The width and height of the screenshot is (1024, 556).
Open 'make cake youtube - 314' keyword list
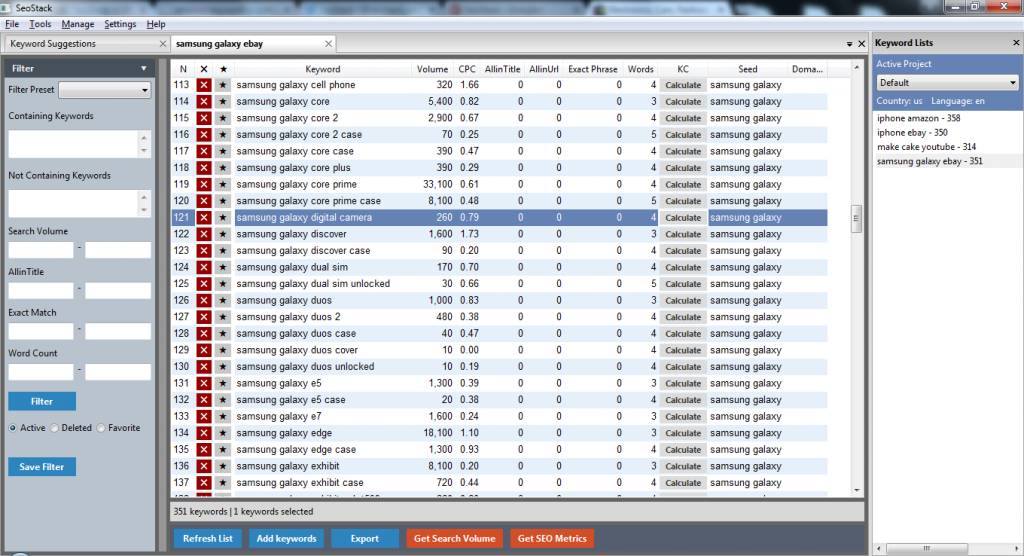(x=926, y=147)
